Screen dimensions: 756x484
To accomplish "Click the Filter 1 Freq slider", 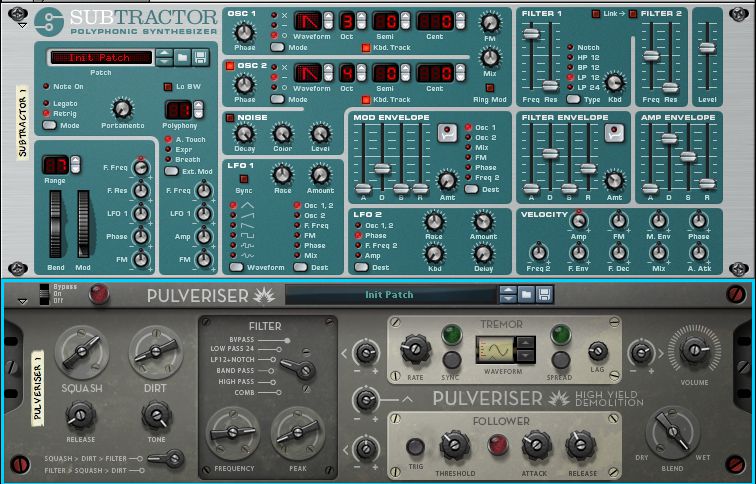I will (531, 34).
